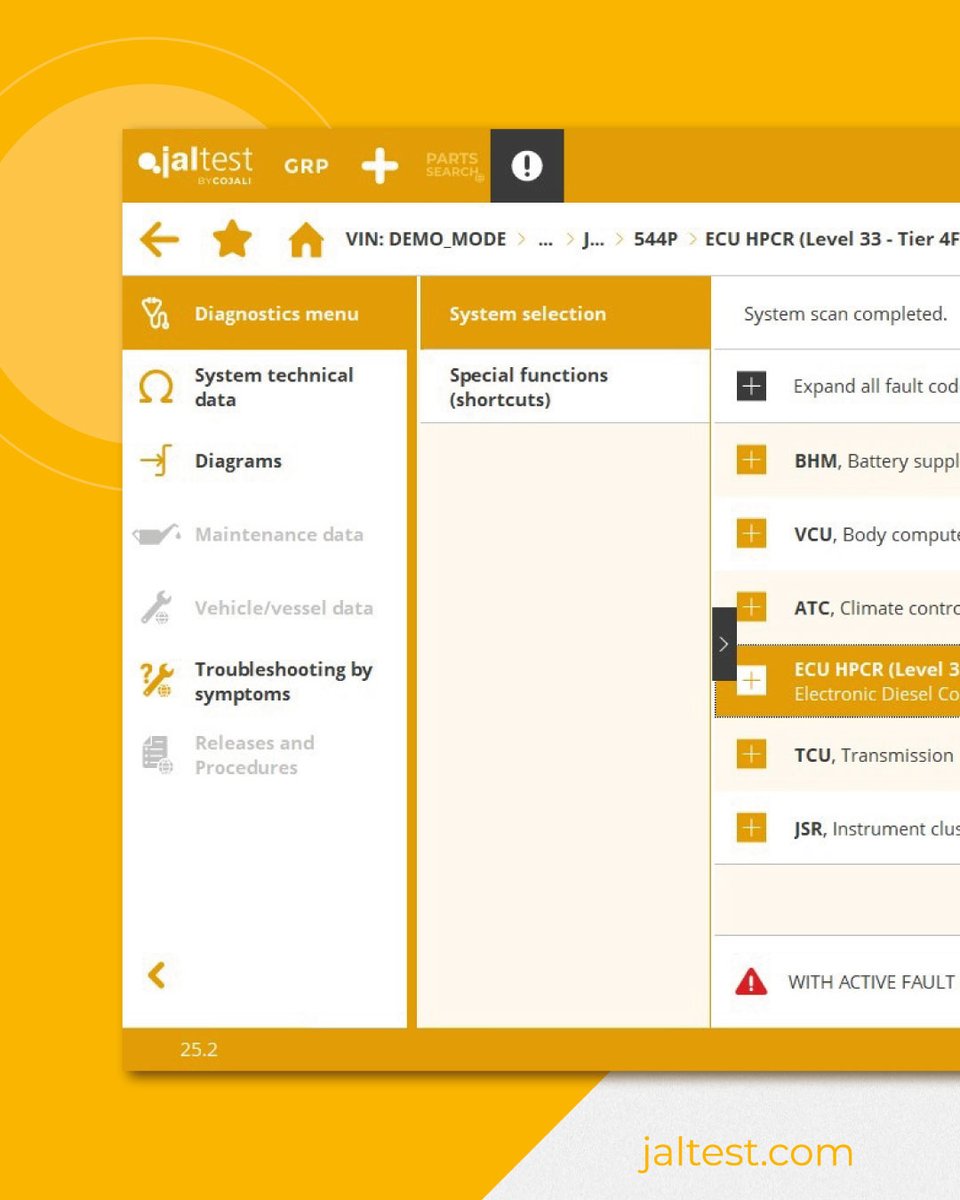Expand the ECU HPCR row
Viewport: 960px width, 1200px height.
pos(751,681)
